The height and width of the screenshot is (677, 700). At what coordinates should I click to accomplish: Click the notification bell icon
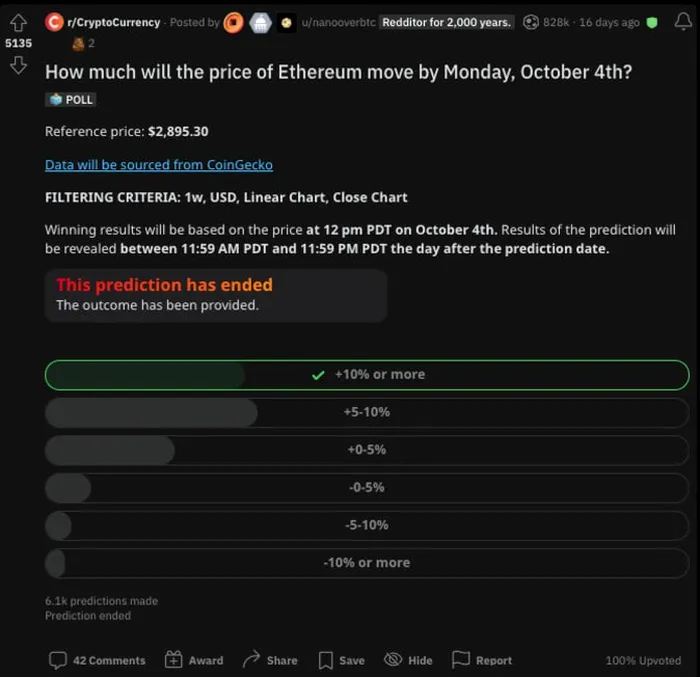682,22
